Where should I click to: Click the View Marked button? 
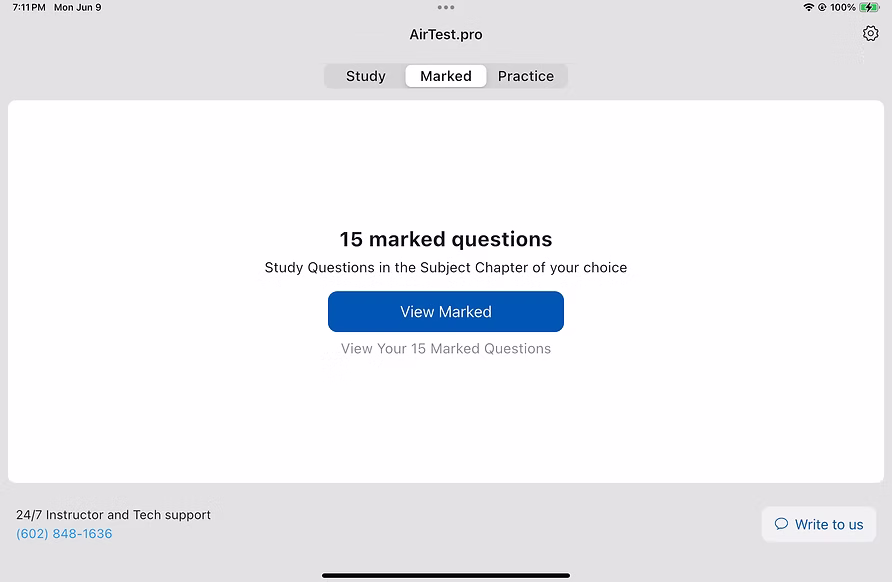(x=446, y=312)
